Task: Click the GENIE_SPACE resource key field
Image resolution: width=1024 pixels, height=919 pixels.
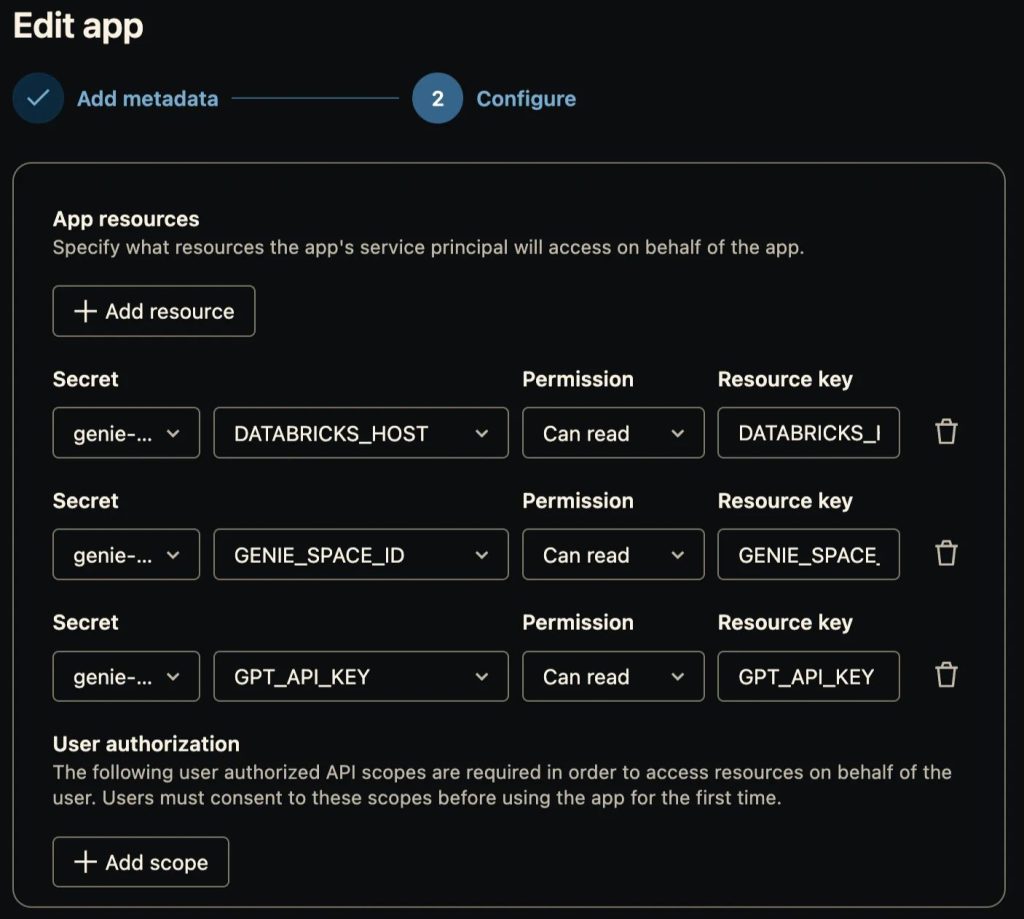Action: pyautogui.click(x=807, y=554)
